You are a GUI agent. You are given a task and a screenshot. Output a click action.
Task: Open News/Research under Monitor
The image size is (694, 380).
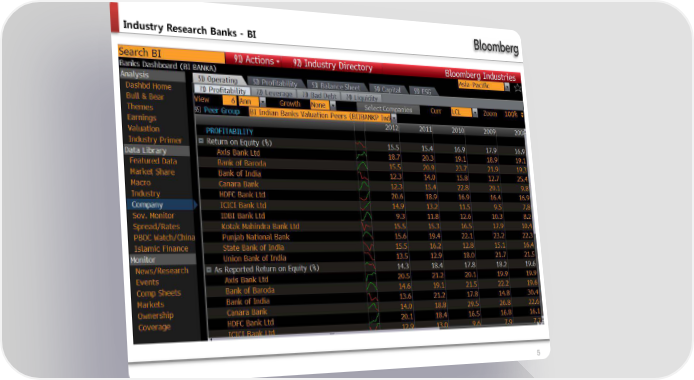(x=162, y=271)
